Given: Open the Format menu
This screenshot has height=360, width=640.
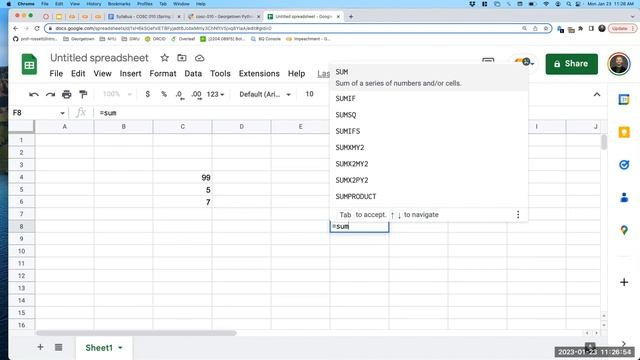Looking at the screenshot, I should [x=163, y=74].
